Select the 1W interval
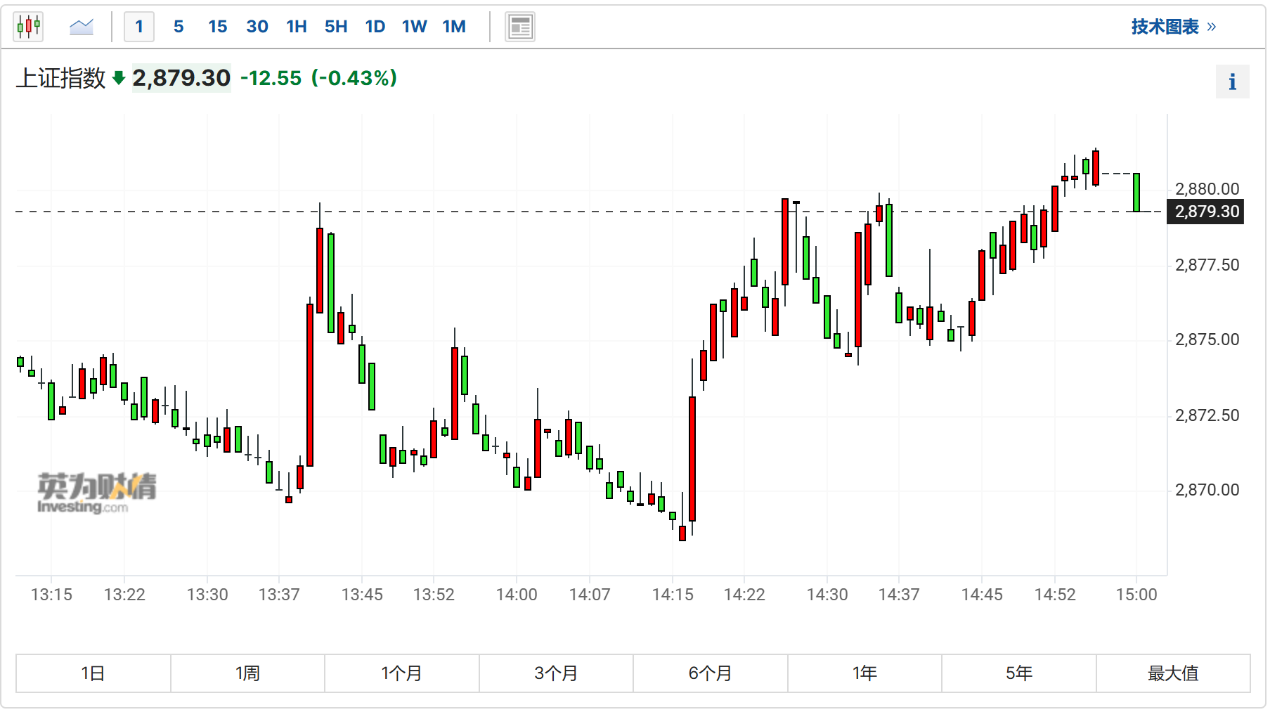Image resolution: width=1270 pixels, height=712 pixels. 414,27
